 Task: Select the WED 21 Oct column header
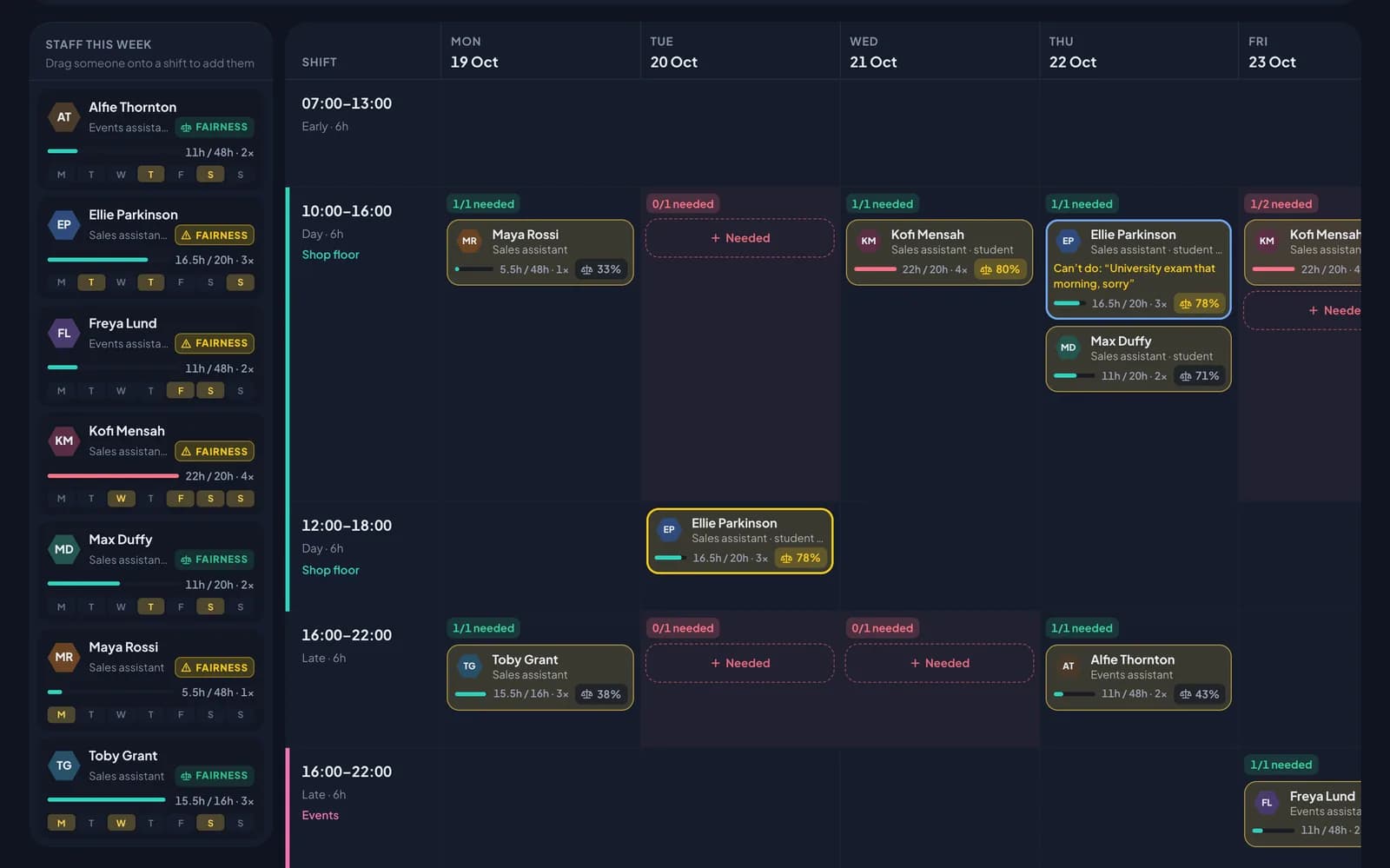(939, 52)
